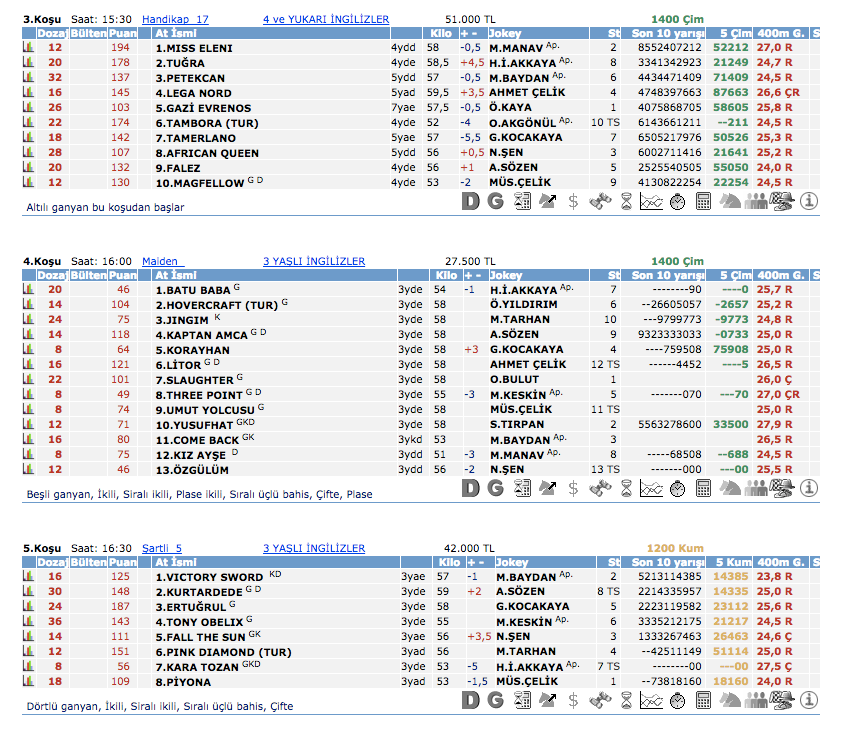Open the Şartli 5 link
The width and height of the screenshot is (857, 731).
click(x=162, y=548)
